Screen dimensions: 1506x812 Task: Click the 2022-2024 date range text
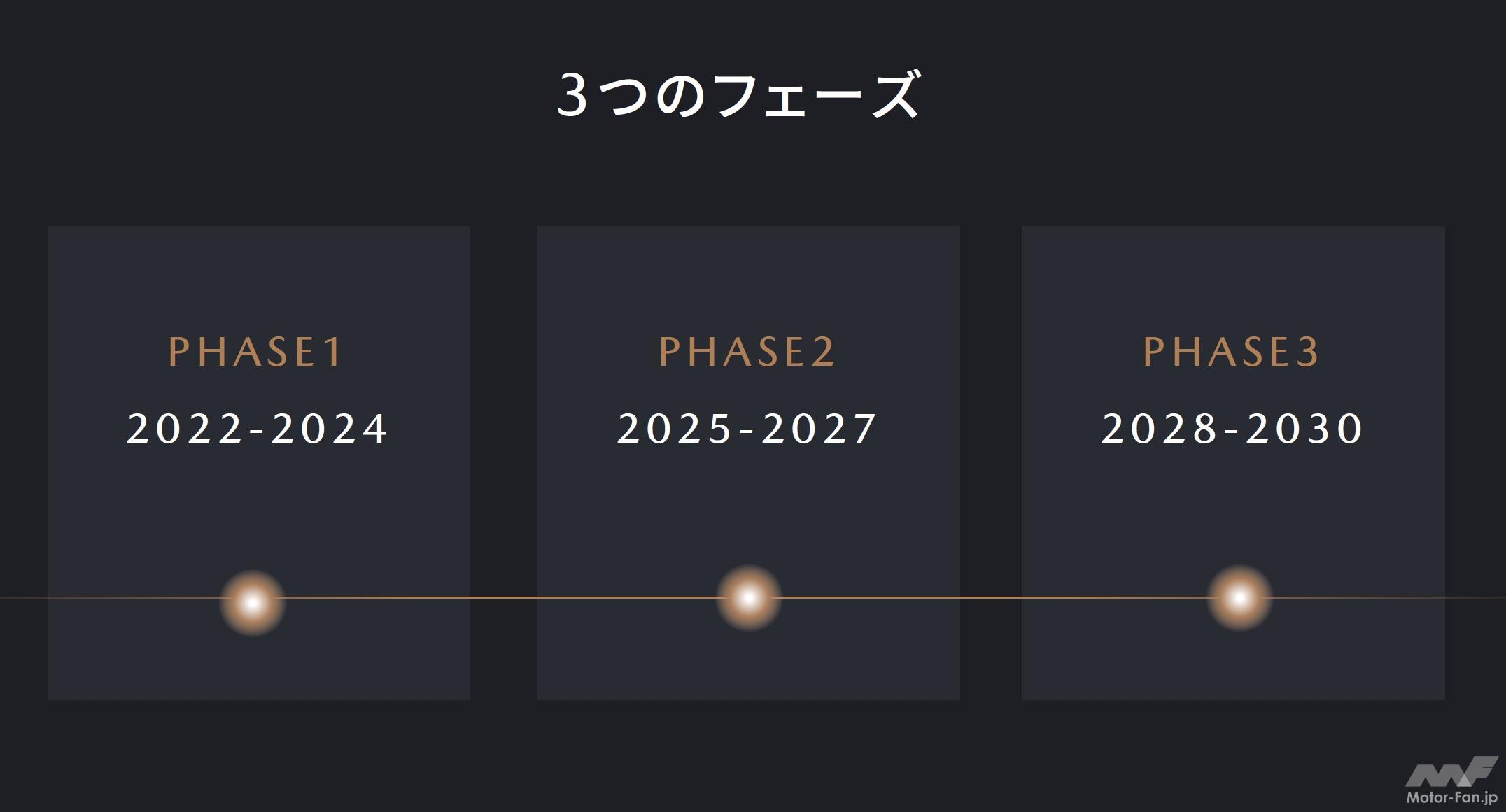pos(257,429)
